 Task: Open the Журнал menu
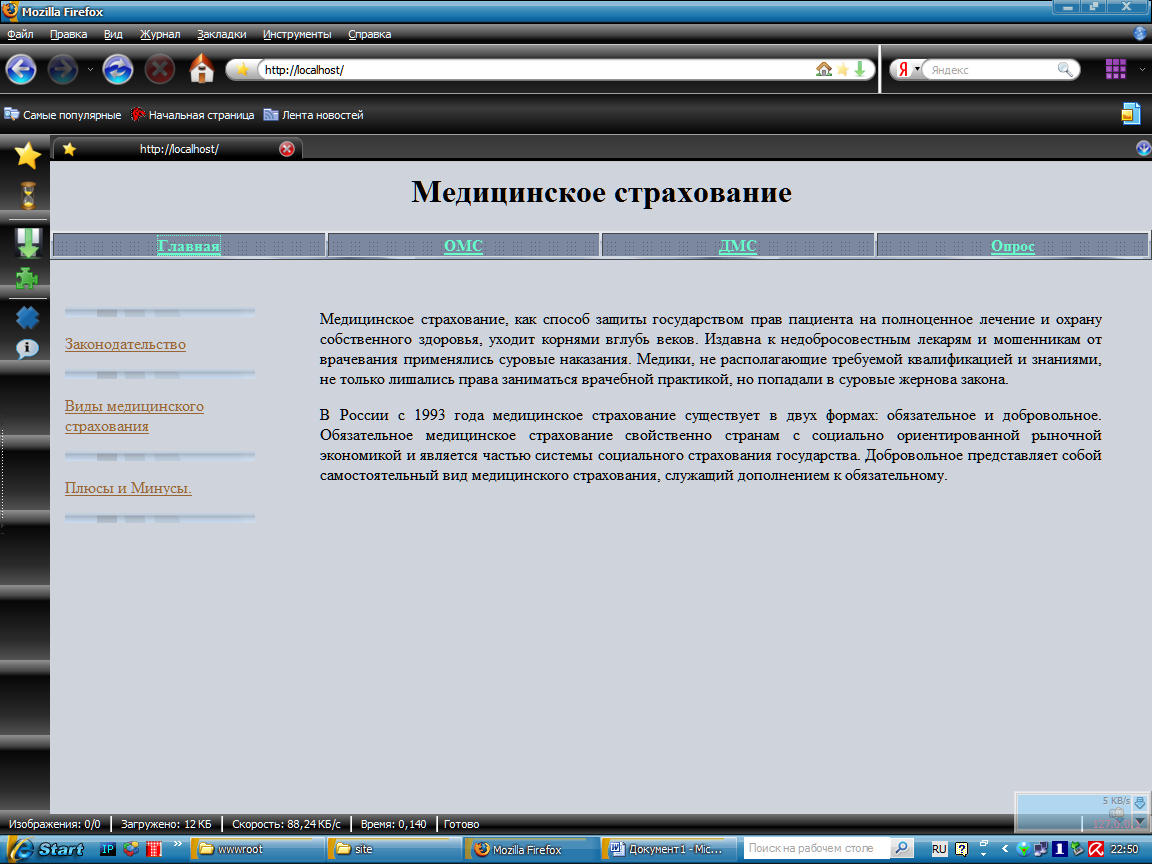tap(160, 34)
